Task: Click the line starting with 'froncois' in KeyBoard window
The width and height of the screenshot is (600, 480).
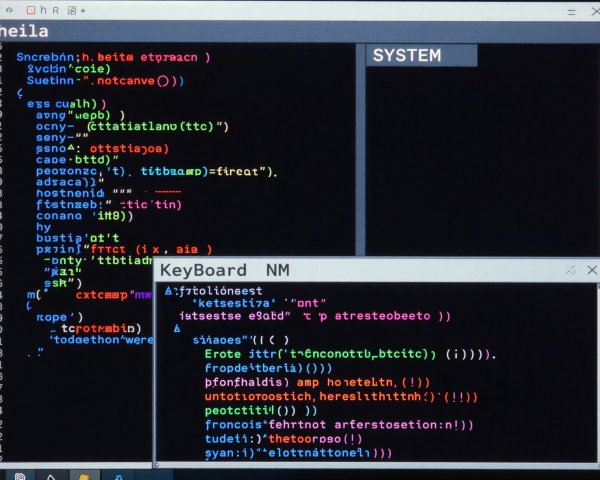Action: pyautogui.click(x=339, y=424)
